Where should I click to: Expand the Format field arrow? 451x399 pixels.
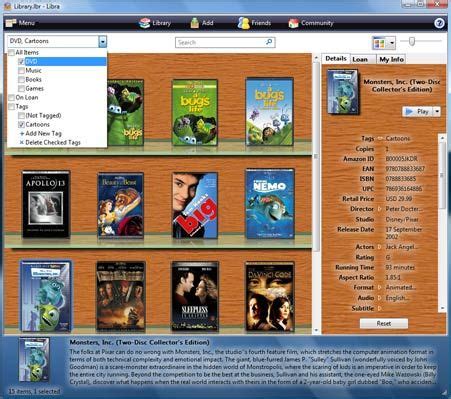379,287
